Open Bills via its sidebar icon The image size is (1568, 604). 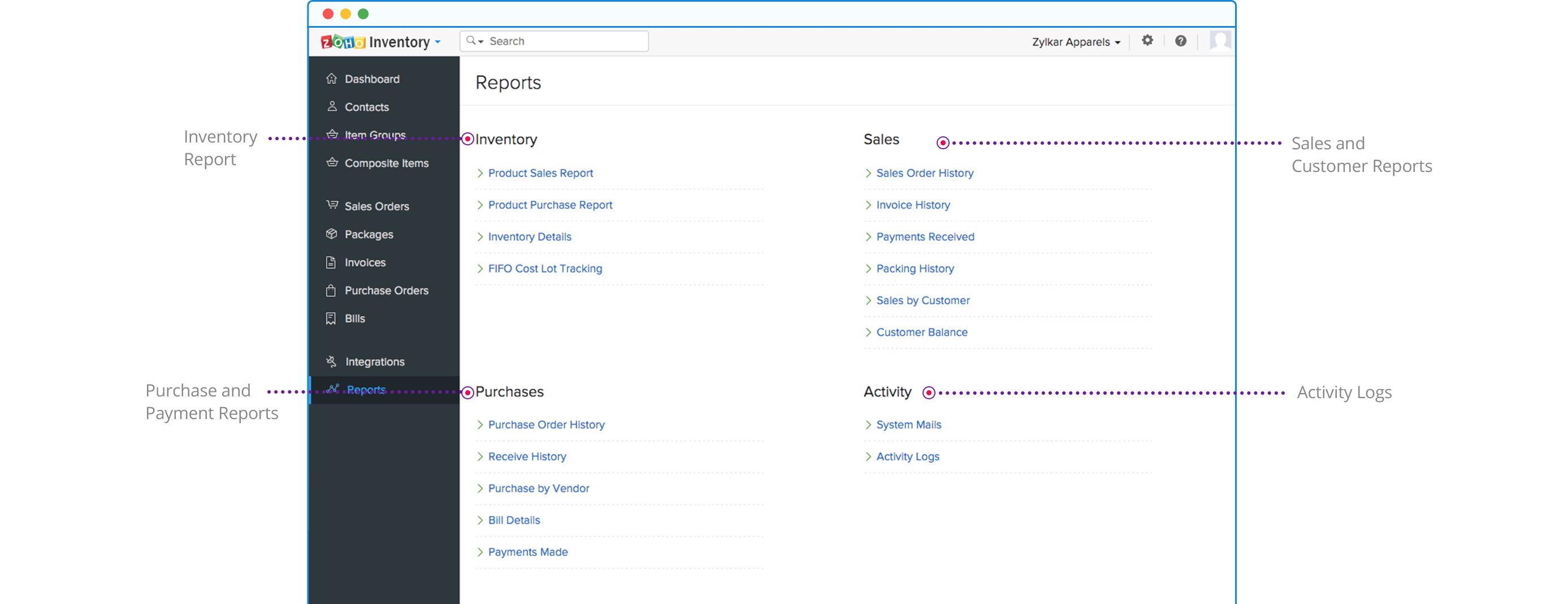[x=332, y=318]
